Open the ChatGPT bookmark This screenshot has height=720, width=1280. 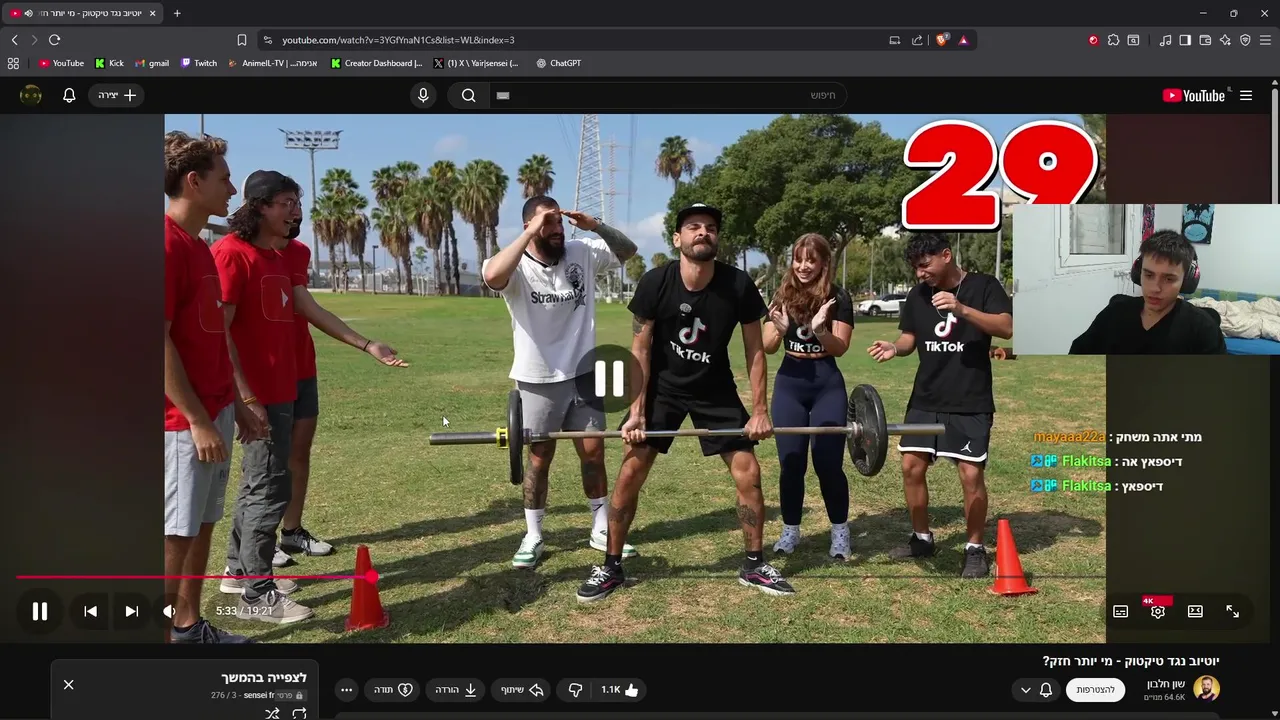[558, 63]
